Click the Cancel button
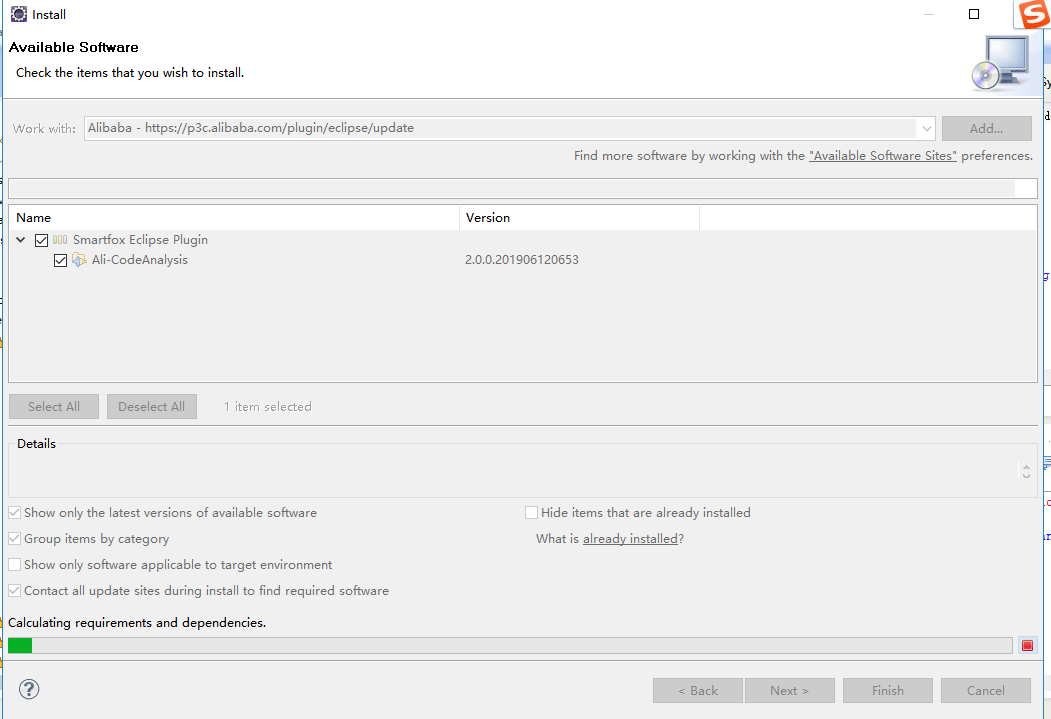This screenshot has height=719, width=1051. click(985, 690)
